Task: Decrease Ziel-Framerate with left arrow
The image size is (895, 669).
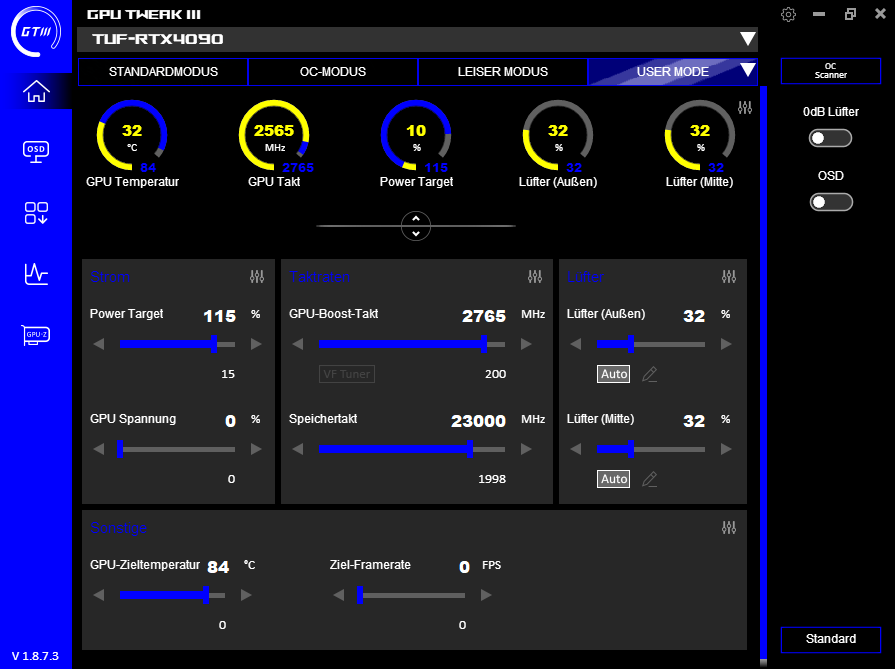Action: tap(338, 595)
